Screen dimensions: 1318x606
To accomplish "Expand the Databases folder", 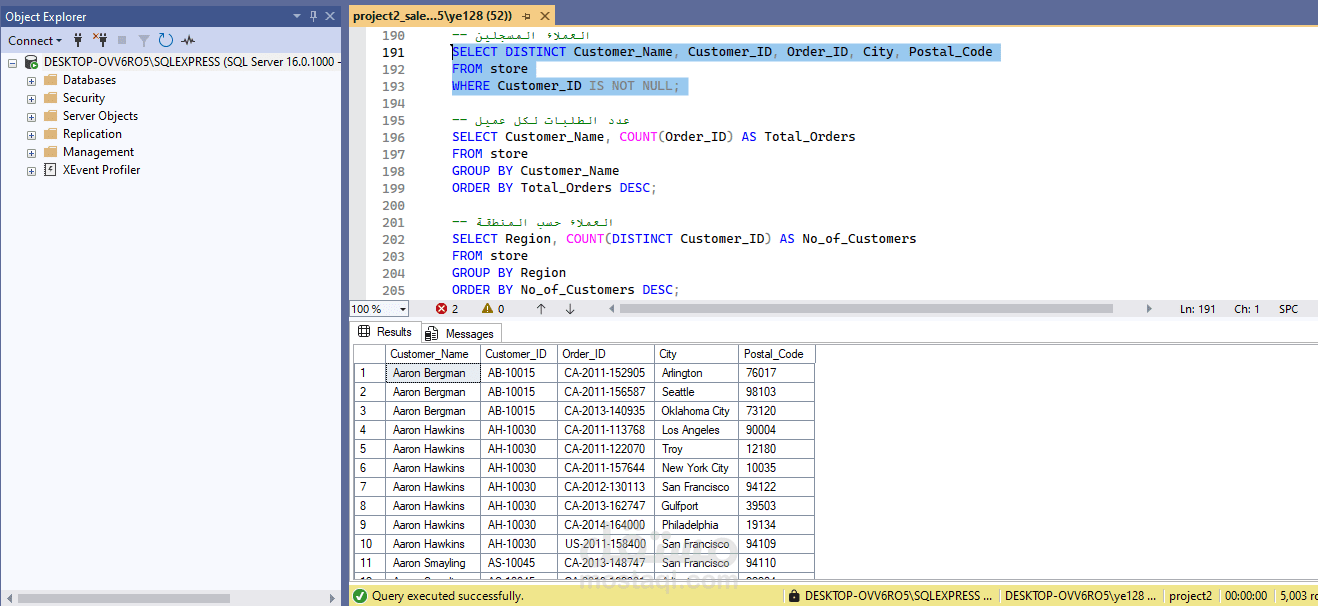I will click(x=31, y=80).
